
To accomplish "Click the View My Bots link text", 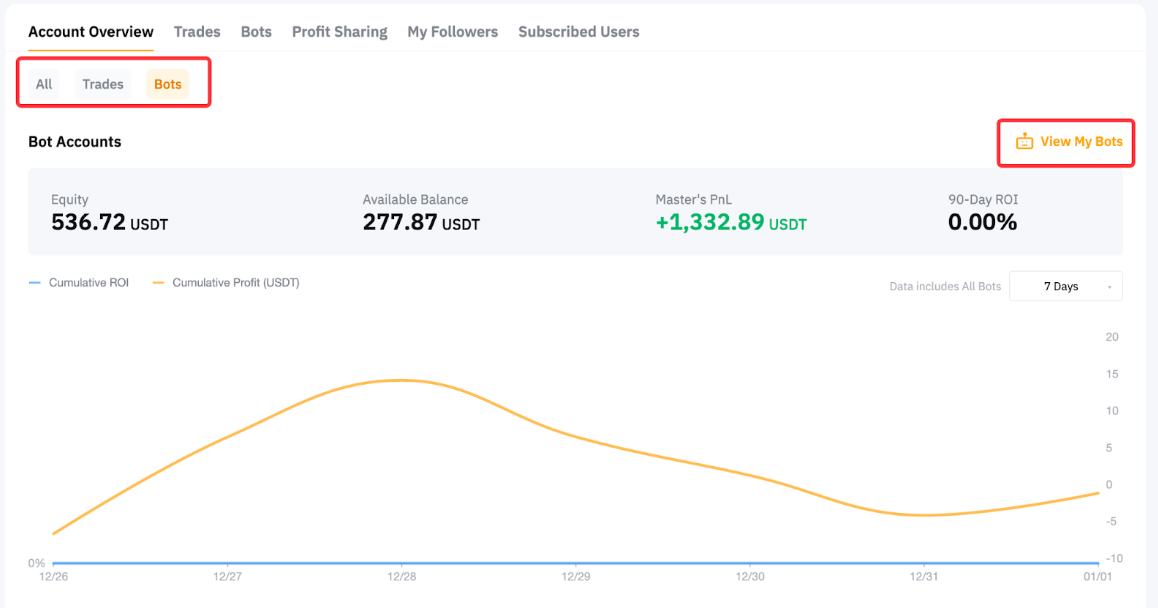I will [1081, 142].
